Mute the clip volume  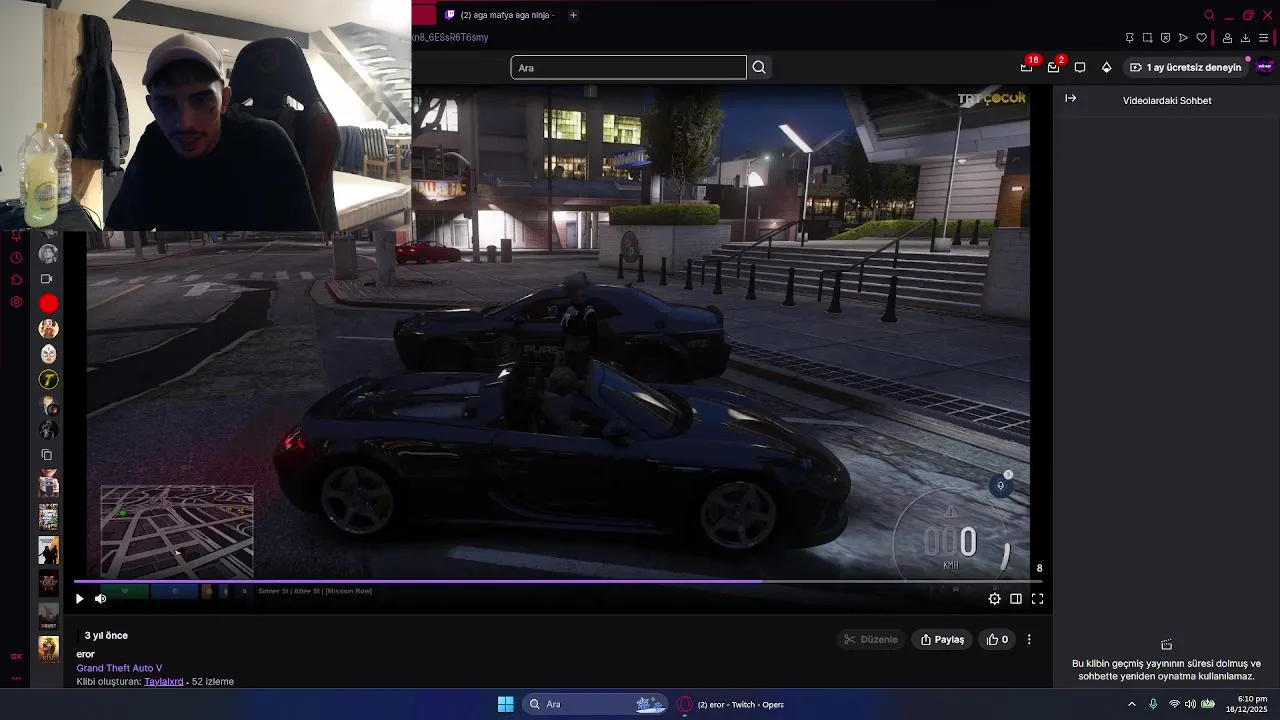point(100,599)
